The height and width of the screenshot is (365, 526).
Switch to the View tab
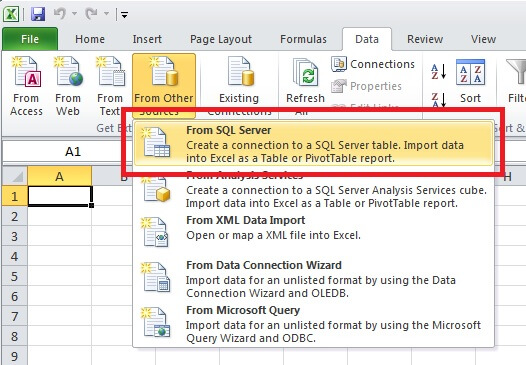(x=483, y=39)
